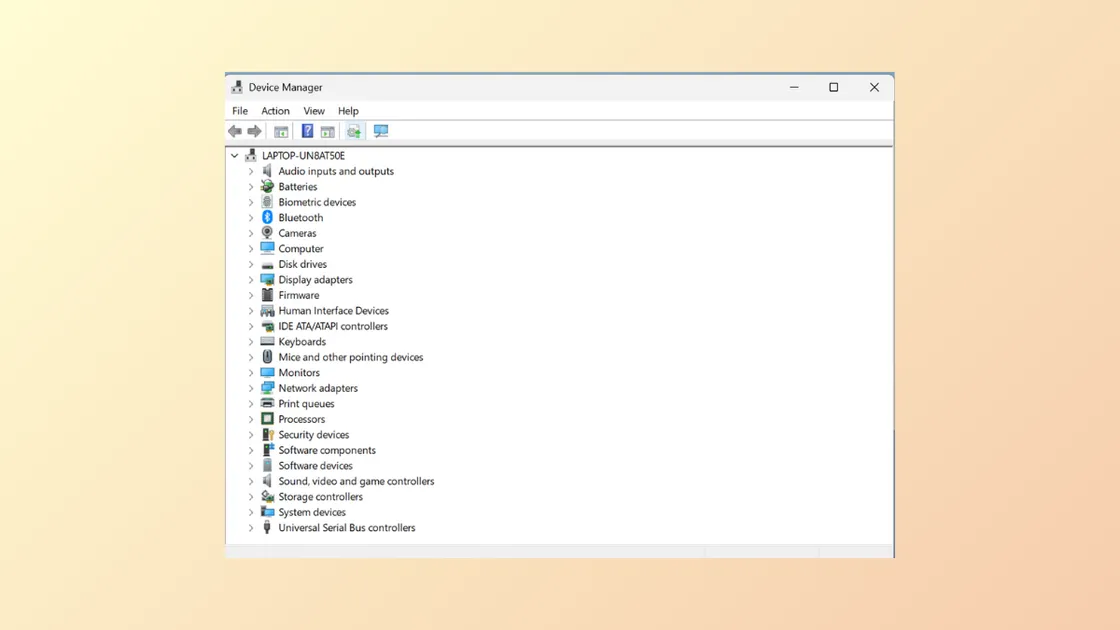Open Help using the question mark toolbar icon
This screenshot has height=630, width=1120.
[307, 131]
